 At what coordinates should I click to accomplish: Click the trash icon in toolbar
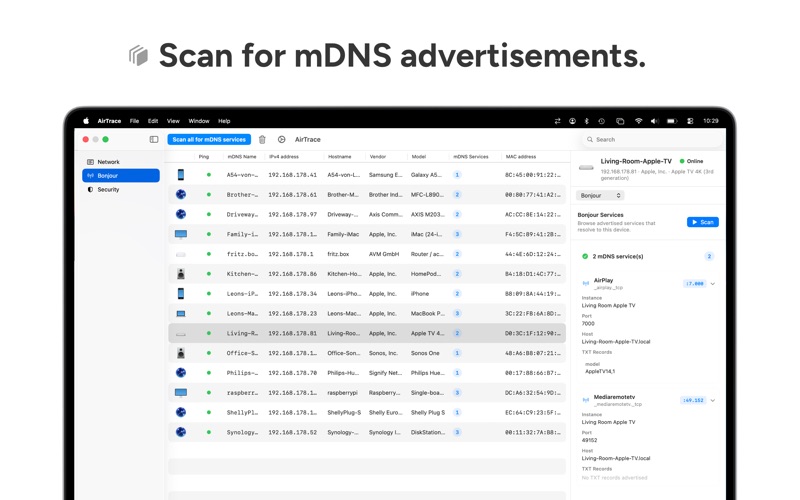pyautogui.click(x=262, y=139)
